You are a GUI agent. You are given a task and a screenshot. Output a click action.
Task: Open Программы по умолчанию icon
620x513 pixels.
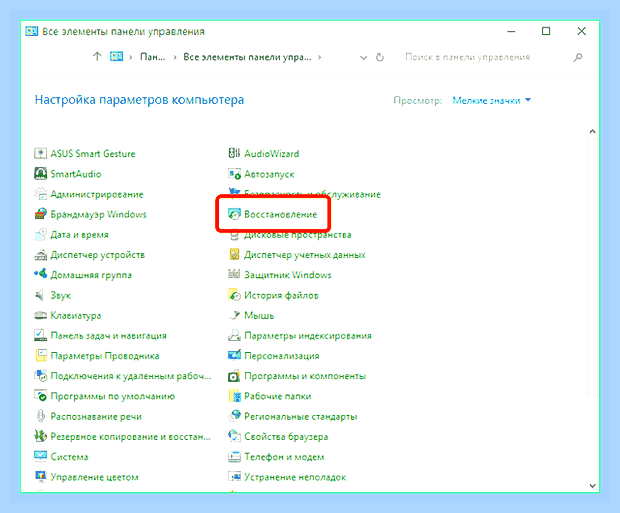[40, 396]
